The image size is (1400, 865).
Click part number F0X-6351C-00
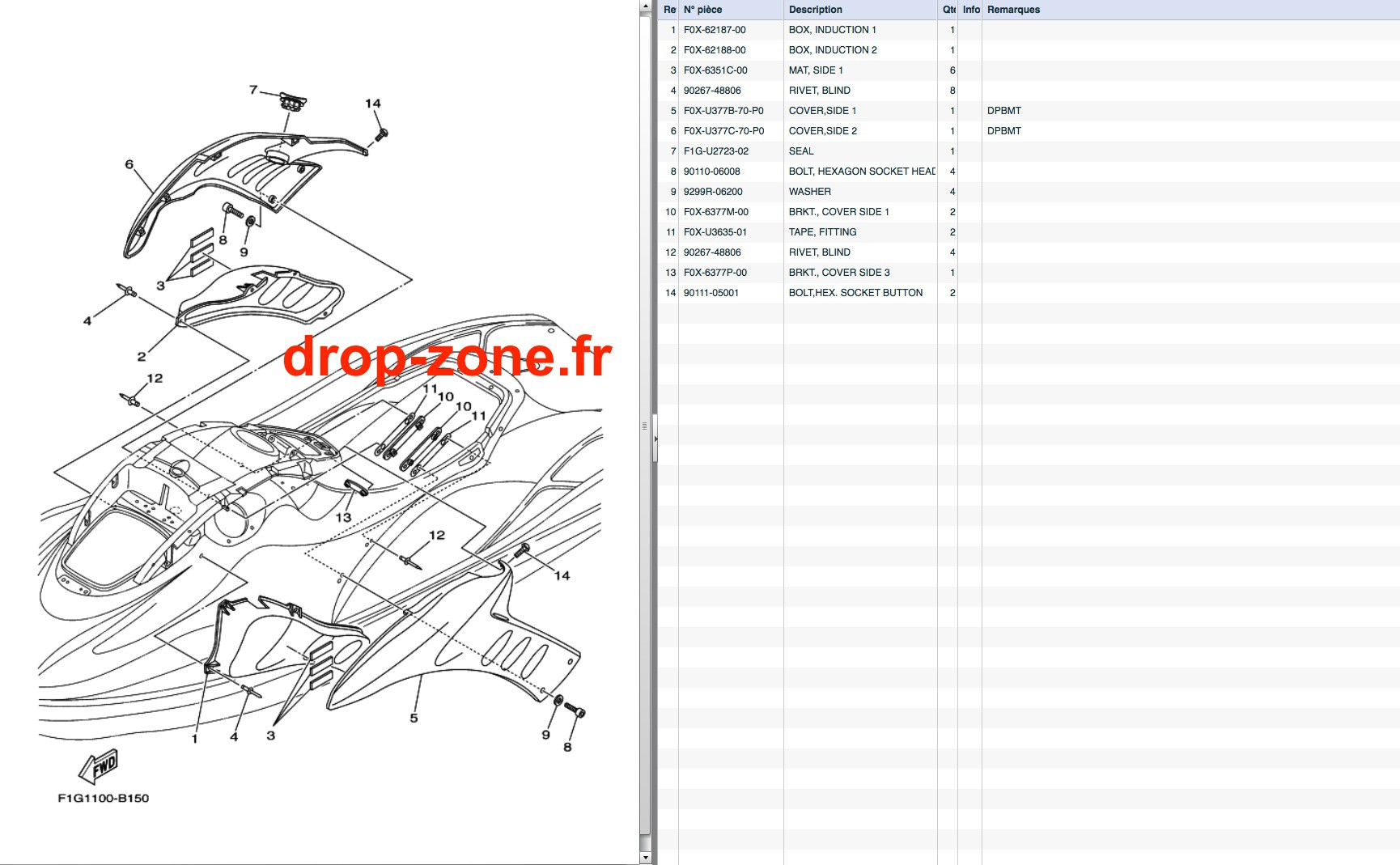click(x=715, y=70)
